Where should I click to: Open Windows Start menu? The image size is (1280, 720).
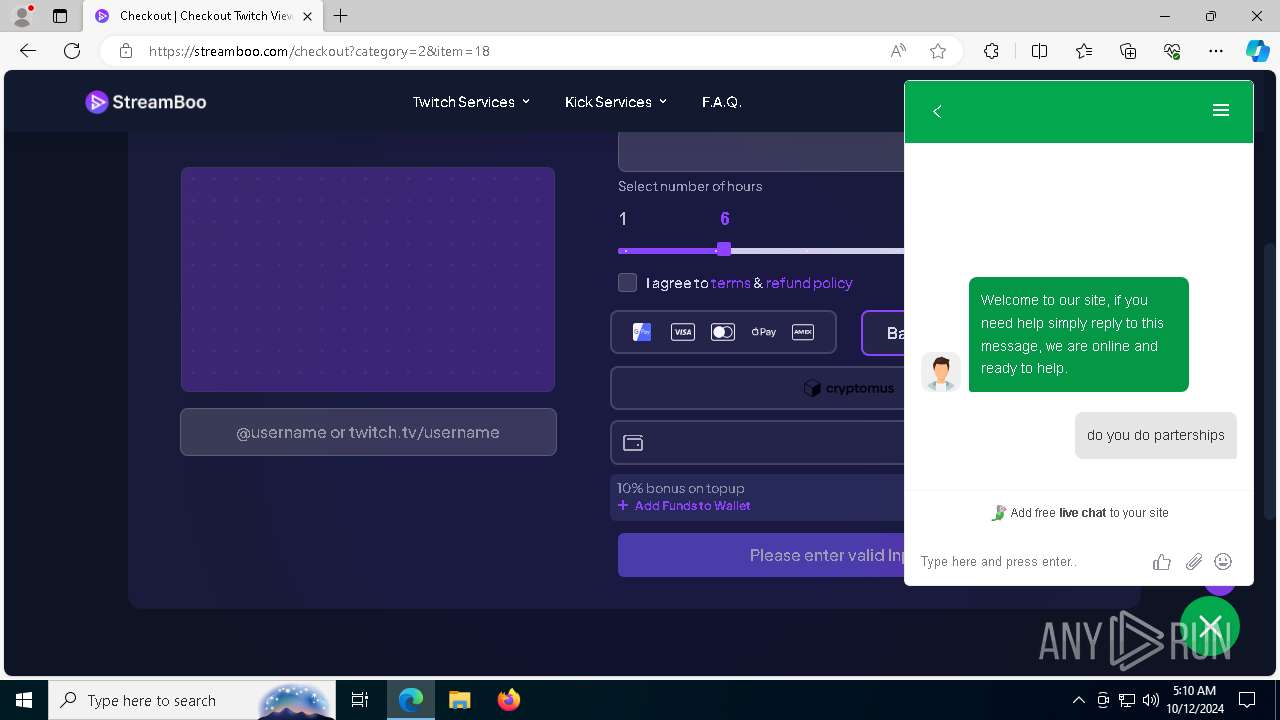pyautogui.click(x=24, y=700)
